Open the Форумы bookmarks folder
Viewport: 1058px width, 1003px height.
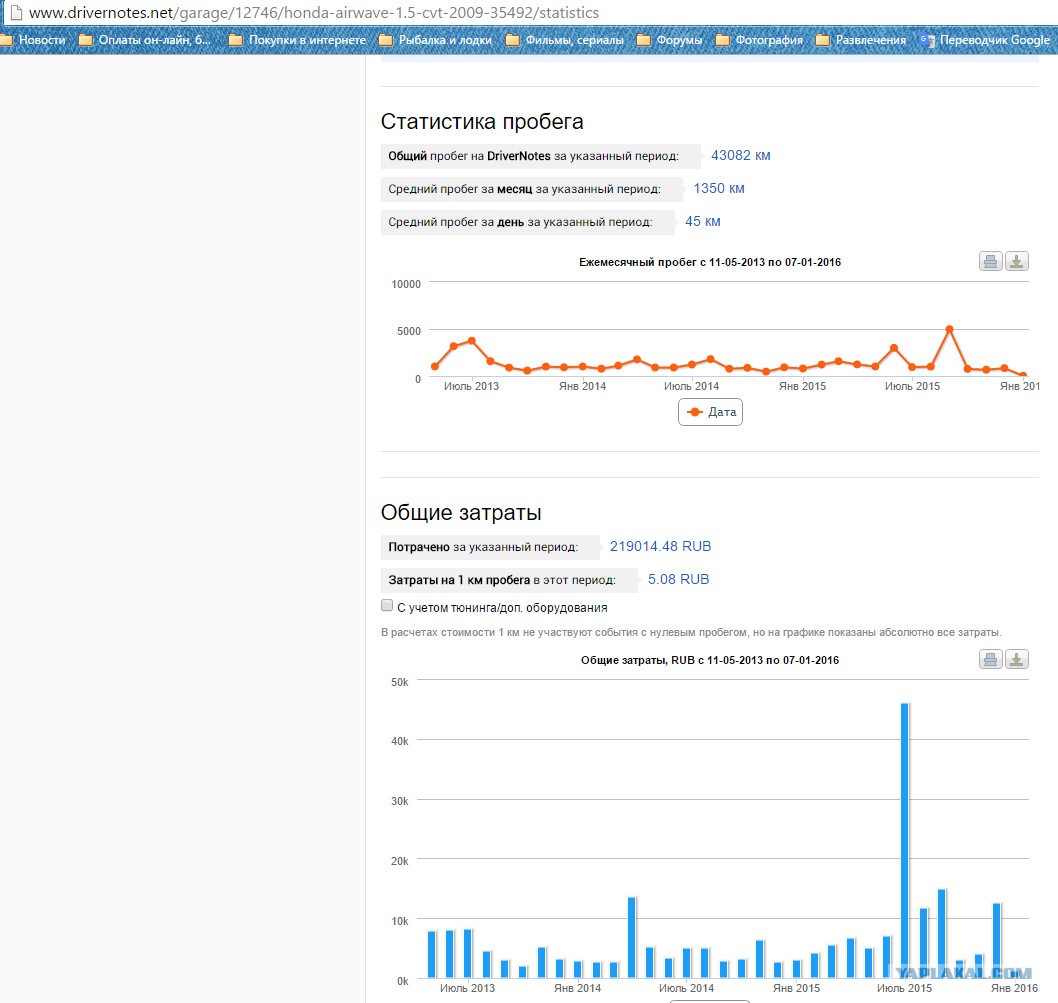click(x=670, y=40)
